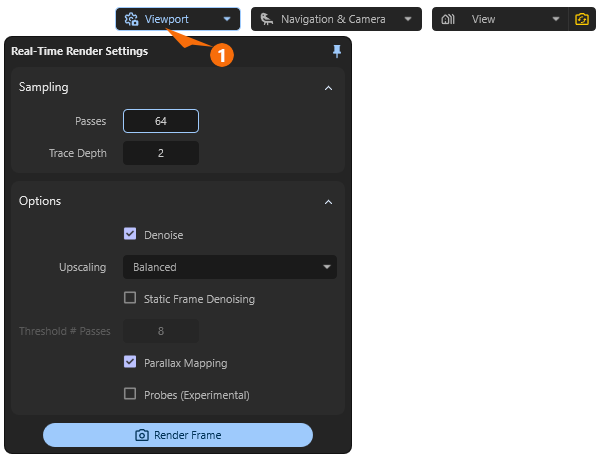Click the Trace Depth input field
This screenshot has height=459, width=600.
(x=161, y=153)
